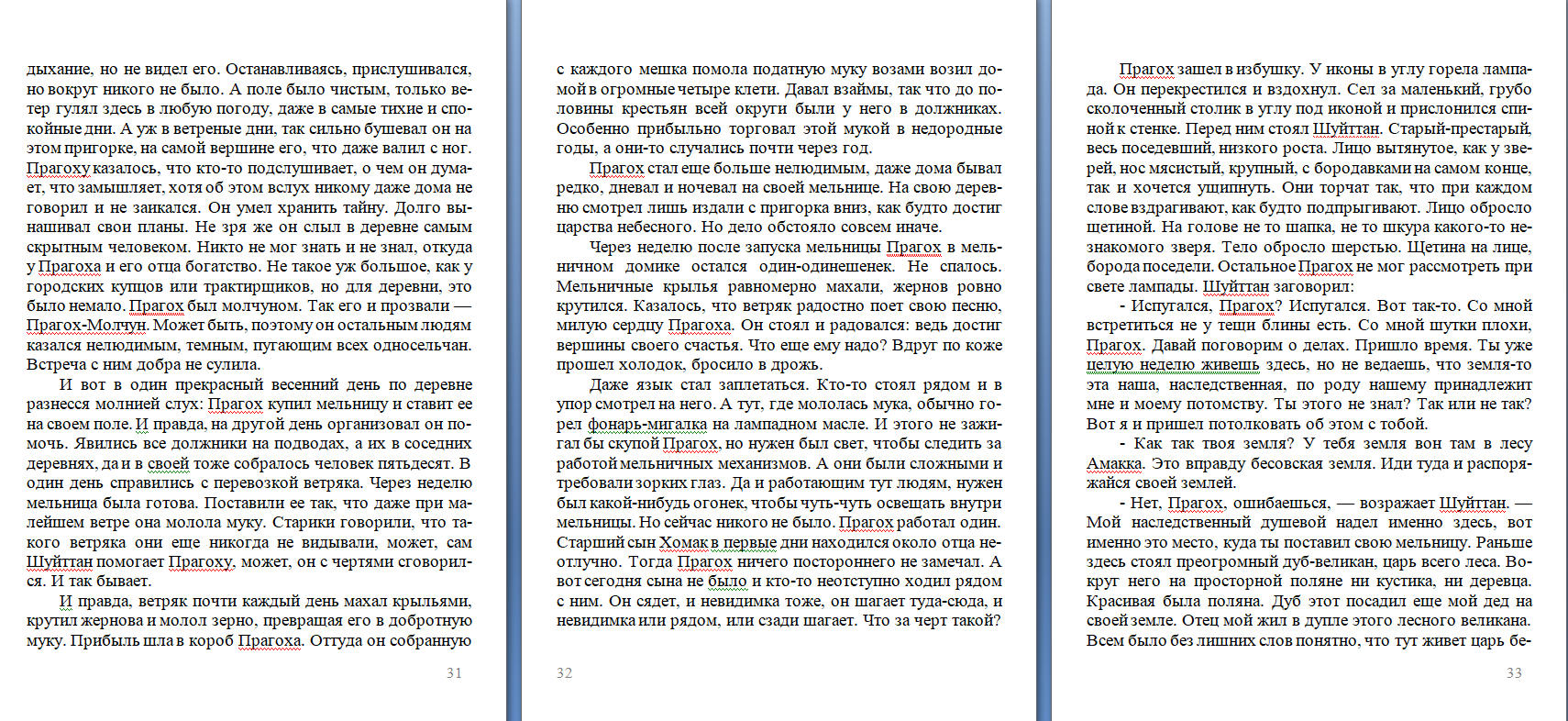Click the underlined word "фонарь-мигалка"
The height and width of the screenshot is (721, 1568).
pyautogui.click(x=647, y=424)
